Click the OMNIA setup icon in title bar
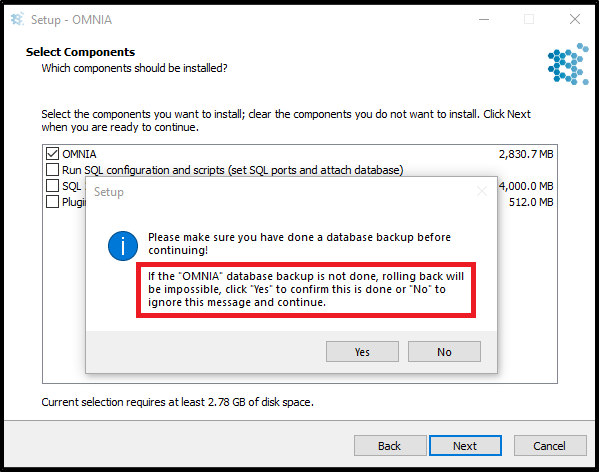The width and height of the screenshot is (599, 472). (17, 19)
